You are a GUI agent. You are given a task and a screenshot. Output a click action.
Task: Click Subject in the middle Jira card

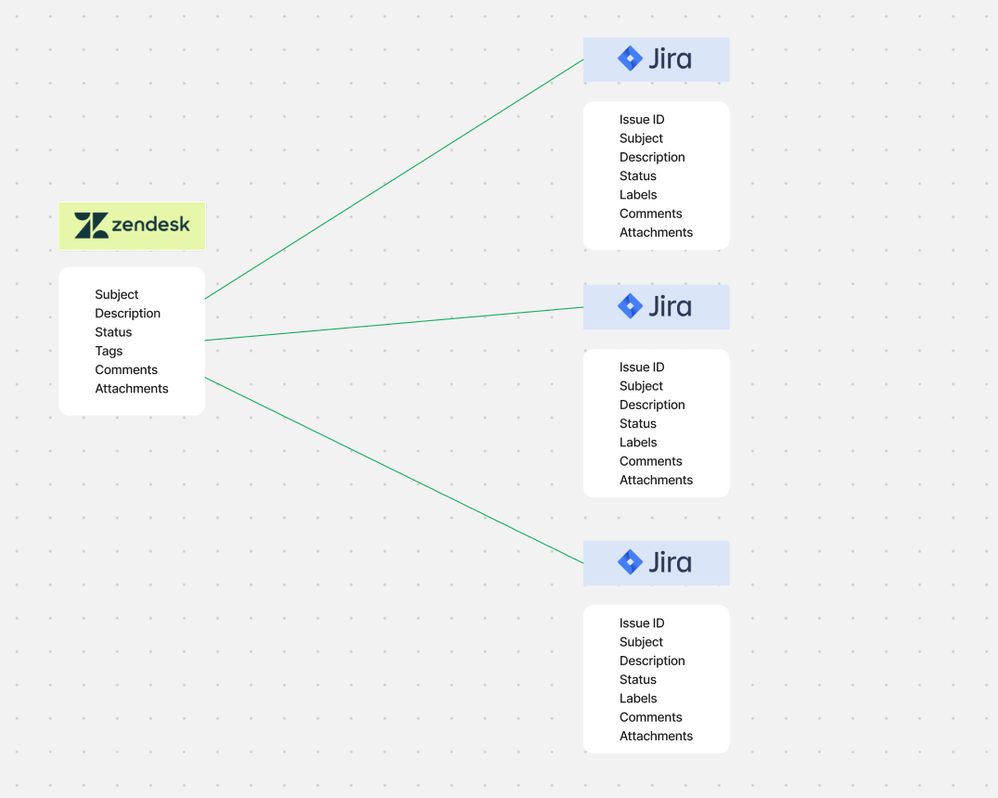(x=641, y=386)
